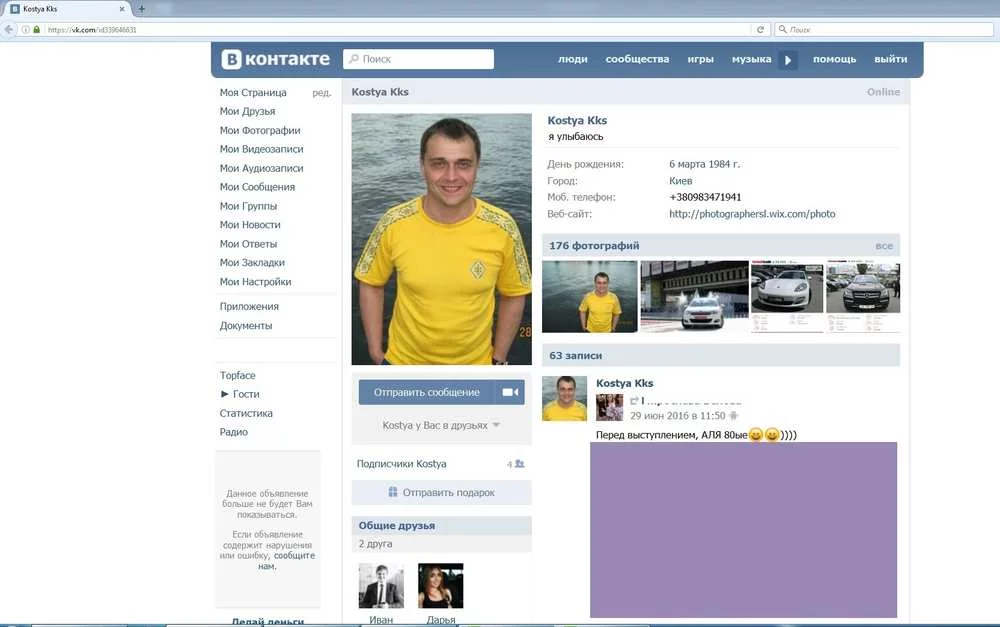Open the white Porsche photo thumbnail

click(x=787, y=296)
